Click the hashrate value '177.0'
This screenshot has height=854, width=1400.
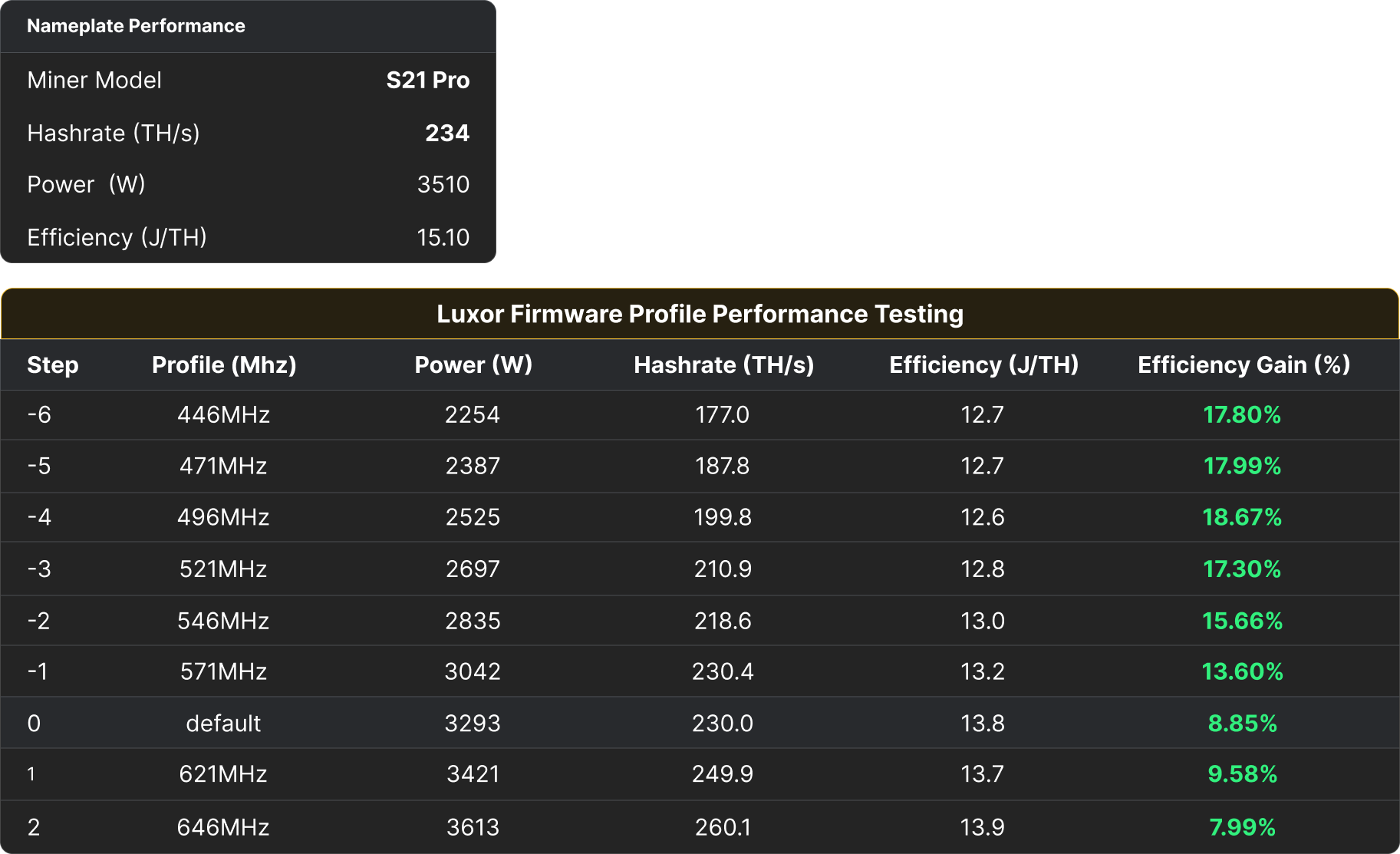[x=722, y=414]
